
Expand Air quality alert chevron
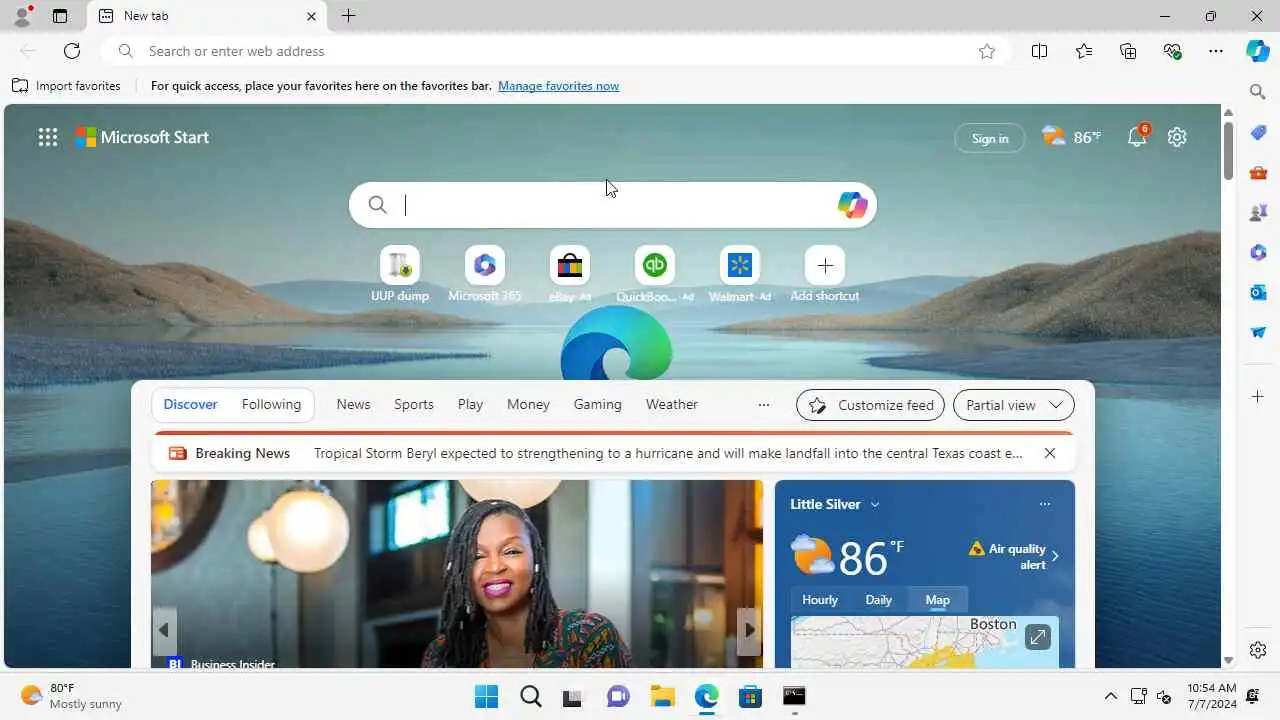(1055, 556)
